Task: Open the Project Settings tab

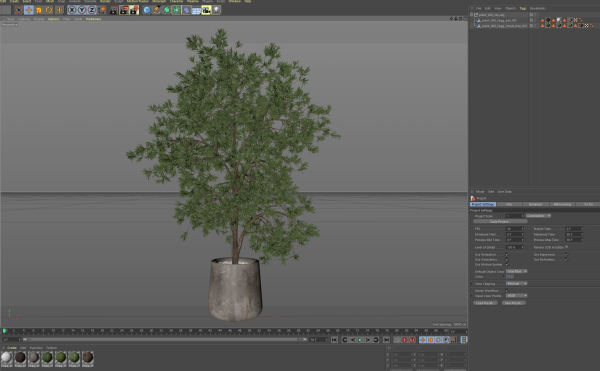Action: point(483,204)
